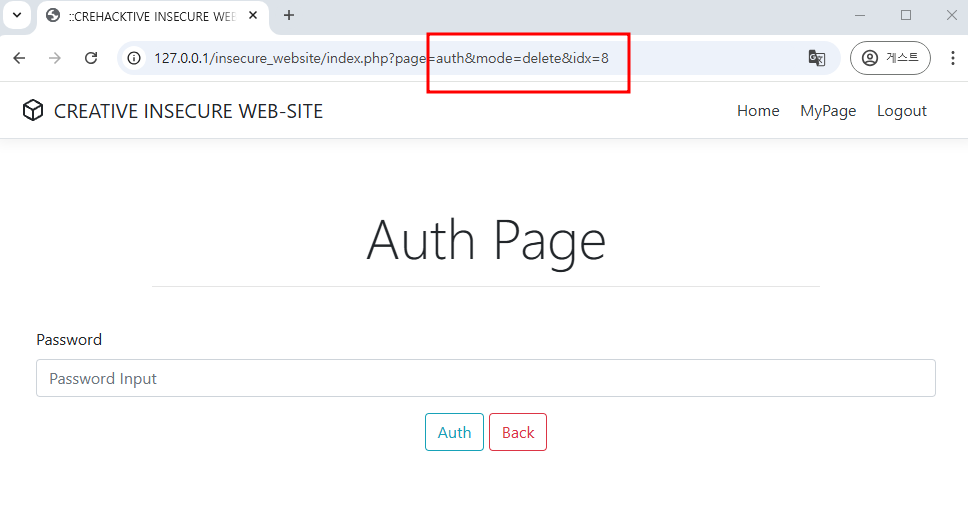The height and width of the screenshot is (508, 968).
Task: Open a new tab with plus button
Action: pos(289,15)
